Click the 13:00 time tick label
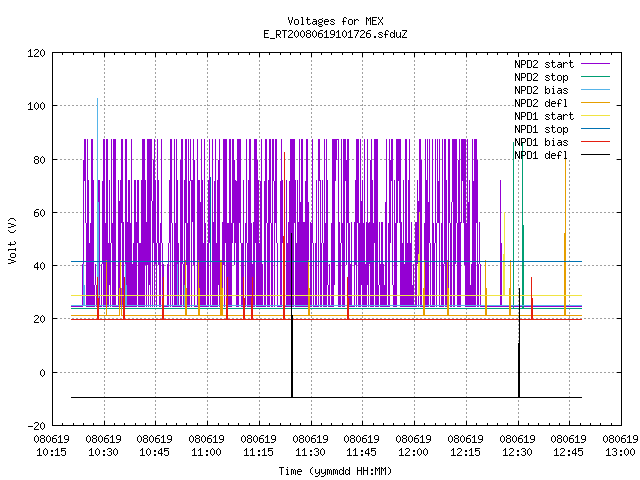The height and width of the screenshot is (480, 640). pos(620,452)
